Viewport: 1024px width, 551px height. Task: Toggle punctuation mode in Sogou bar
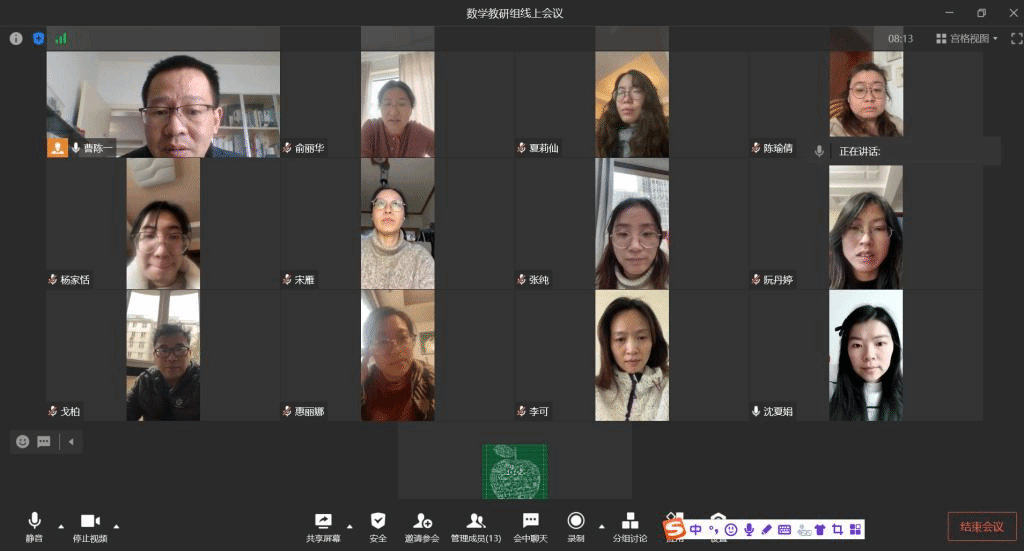713,529
